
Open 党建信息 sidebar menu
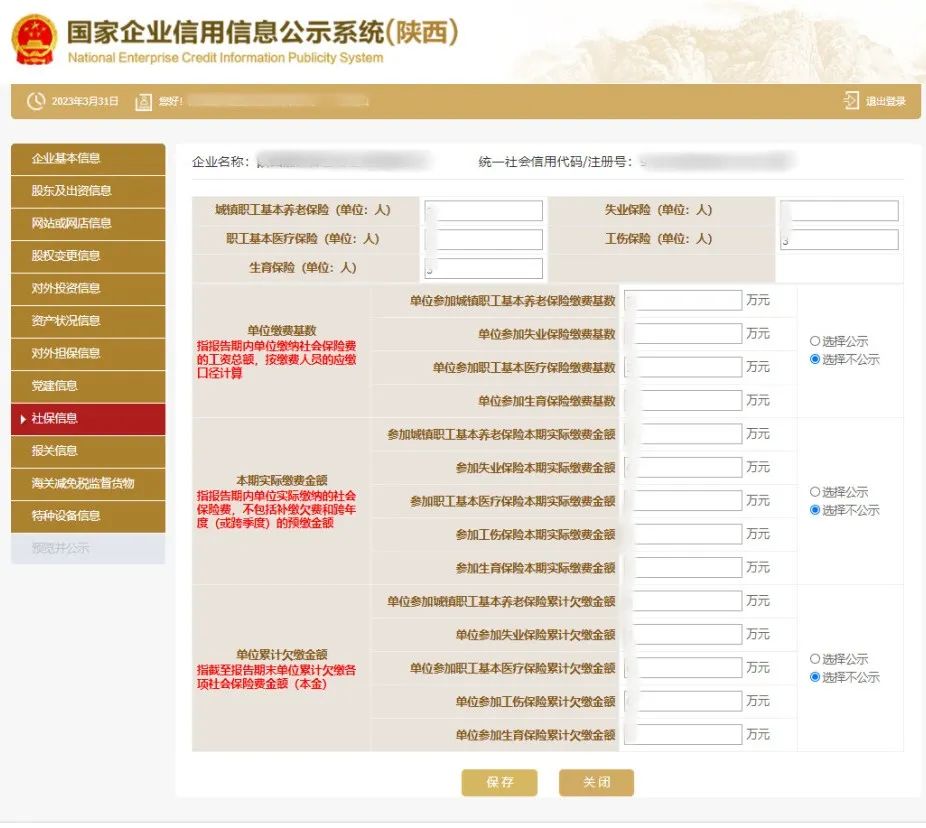tap(88, 386)
